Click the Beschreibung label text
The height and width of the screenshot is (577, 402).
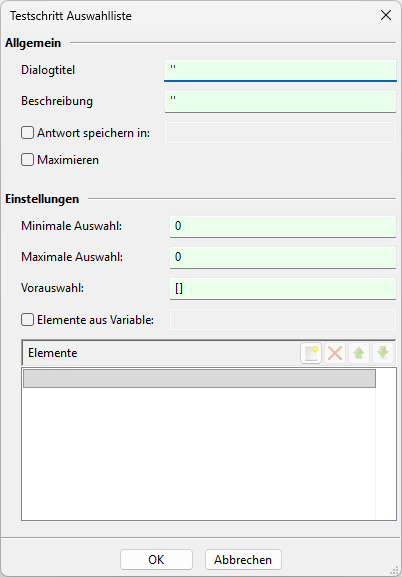tap(57, 101)
